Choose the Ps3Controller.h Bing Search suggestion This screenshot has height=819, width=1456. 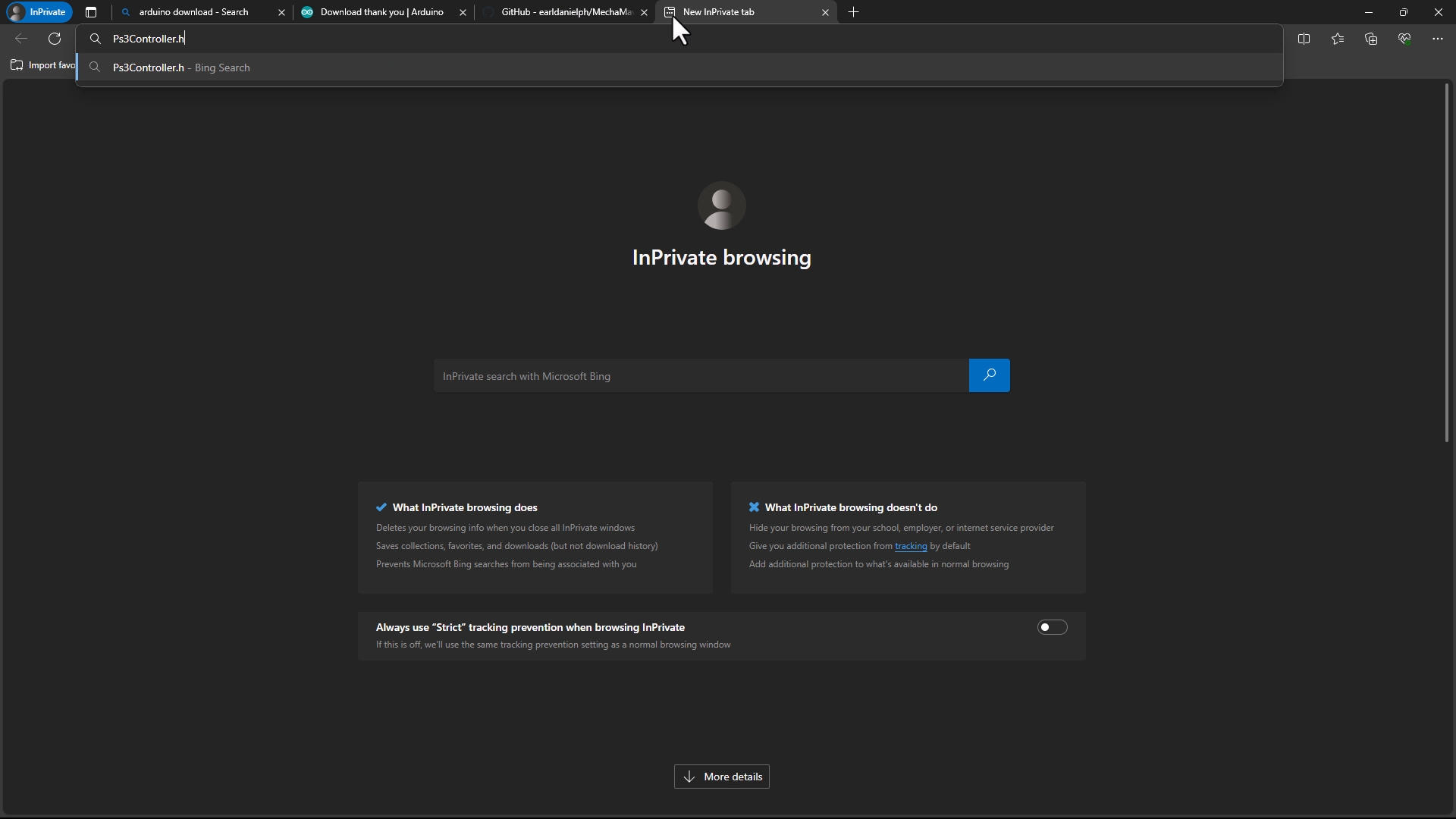(679, 67)
